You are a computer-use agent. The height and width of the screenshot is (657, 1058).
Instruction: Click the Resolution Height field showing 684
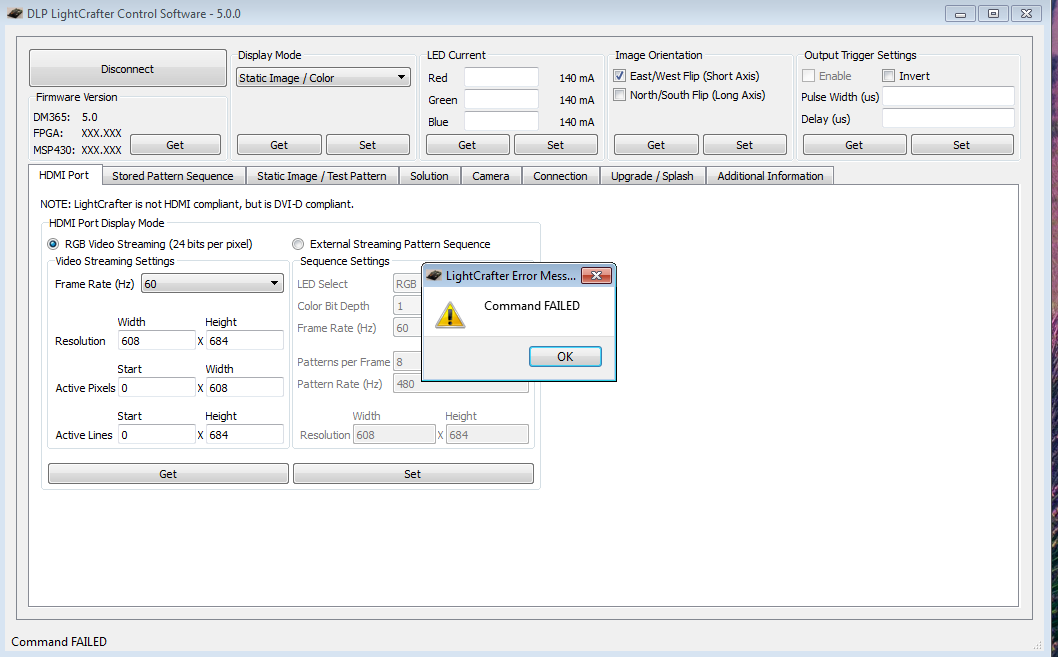coord(245,341)
